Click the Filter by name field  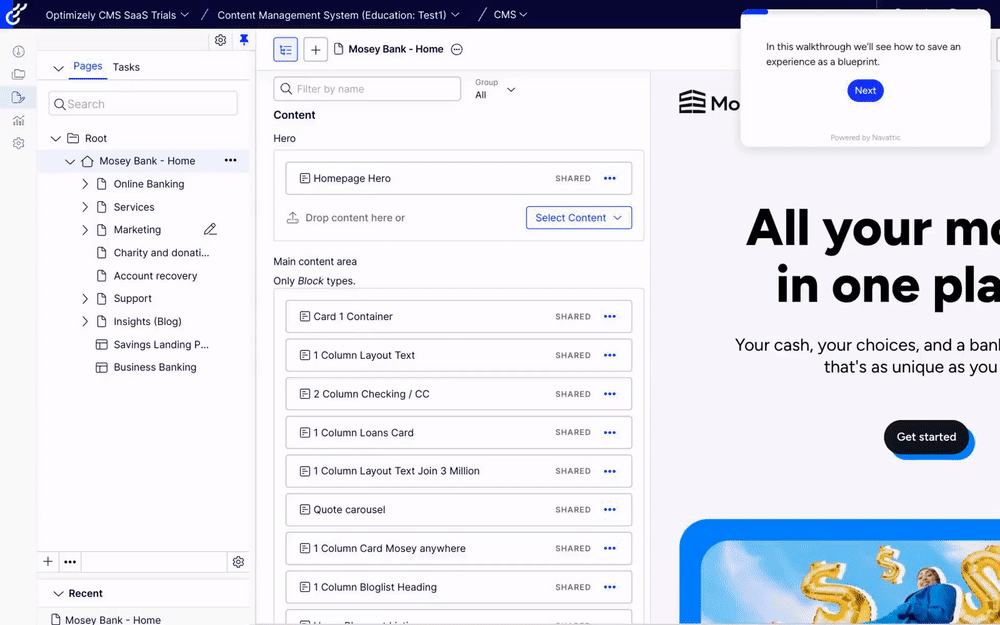pos(367,89)
